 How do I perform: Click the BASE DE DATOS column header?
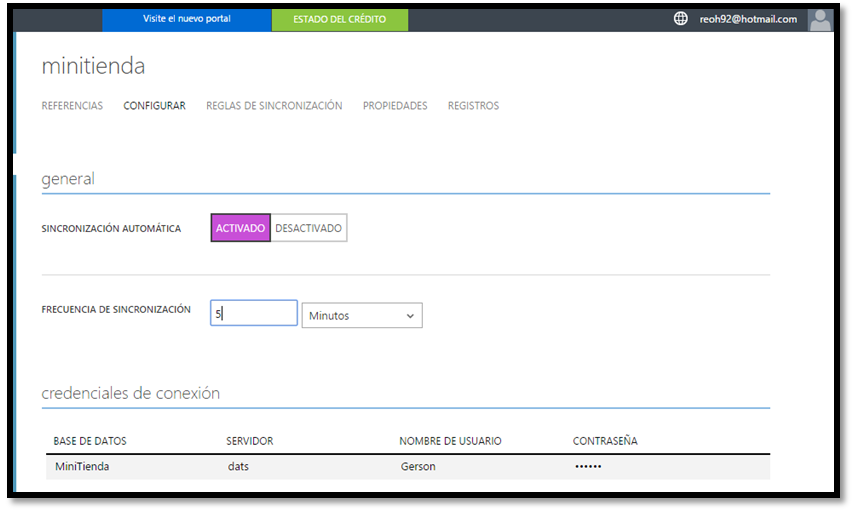pyautogui.click(x=90, y=441)
